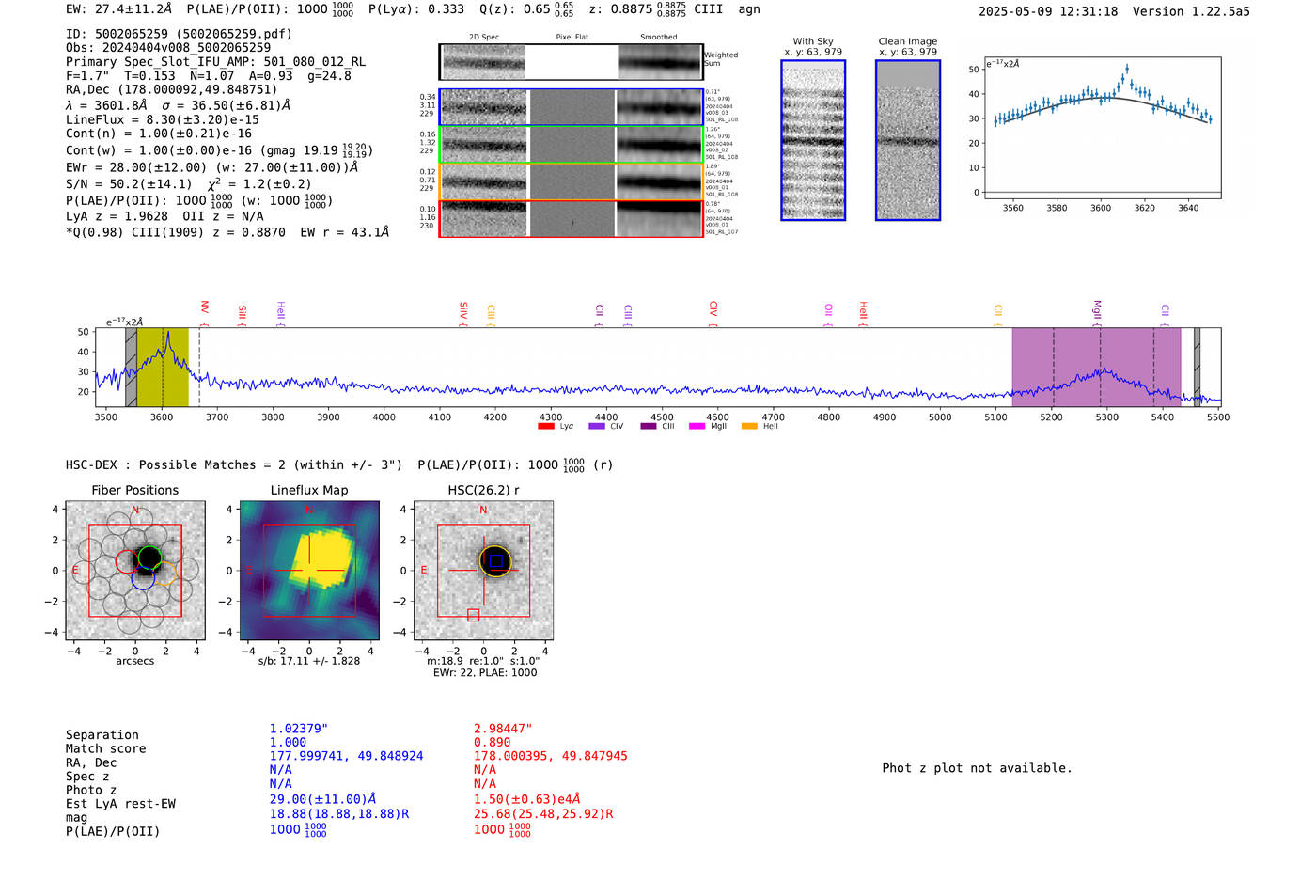
Task: Click the Primary Spec_Slot_IFU_AMP text
Action: [215, 61]
